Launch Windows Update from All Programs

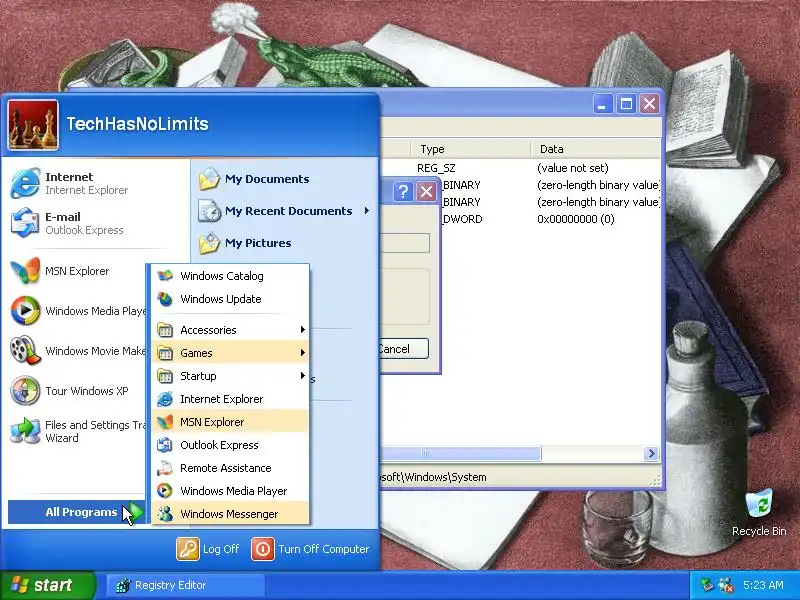pyautogui.click(x=231, y=299)
